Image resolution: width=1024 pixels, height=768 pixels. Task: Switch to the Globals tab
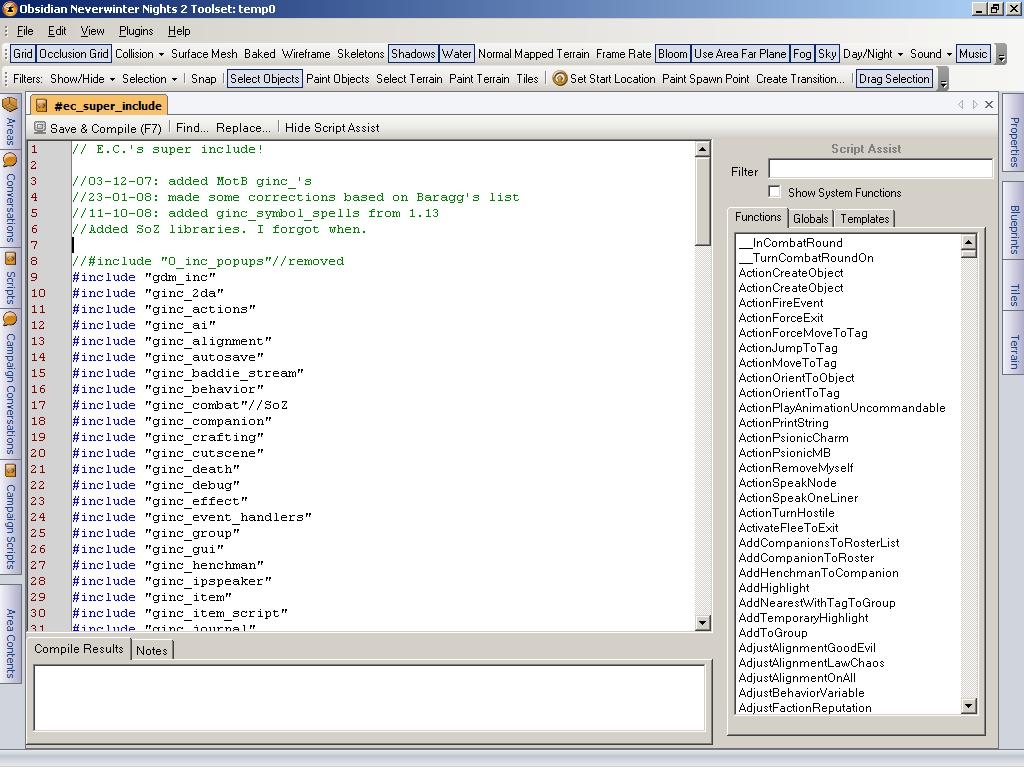[x=810, y=219]
